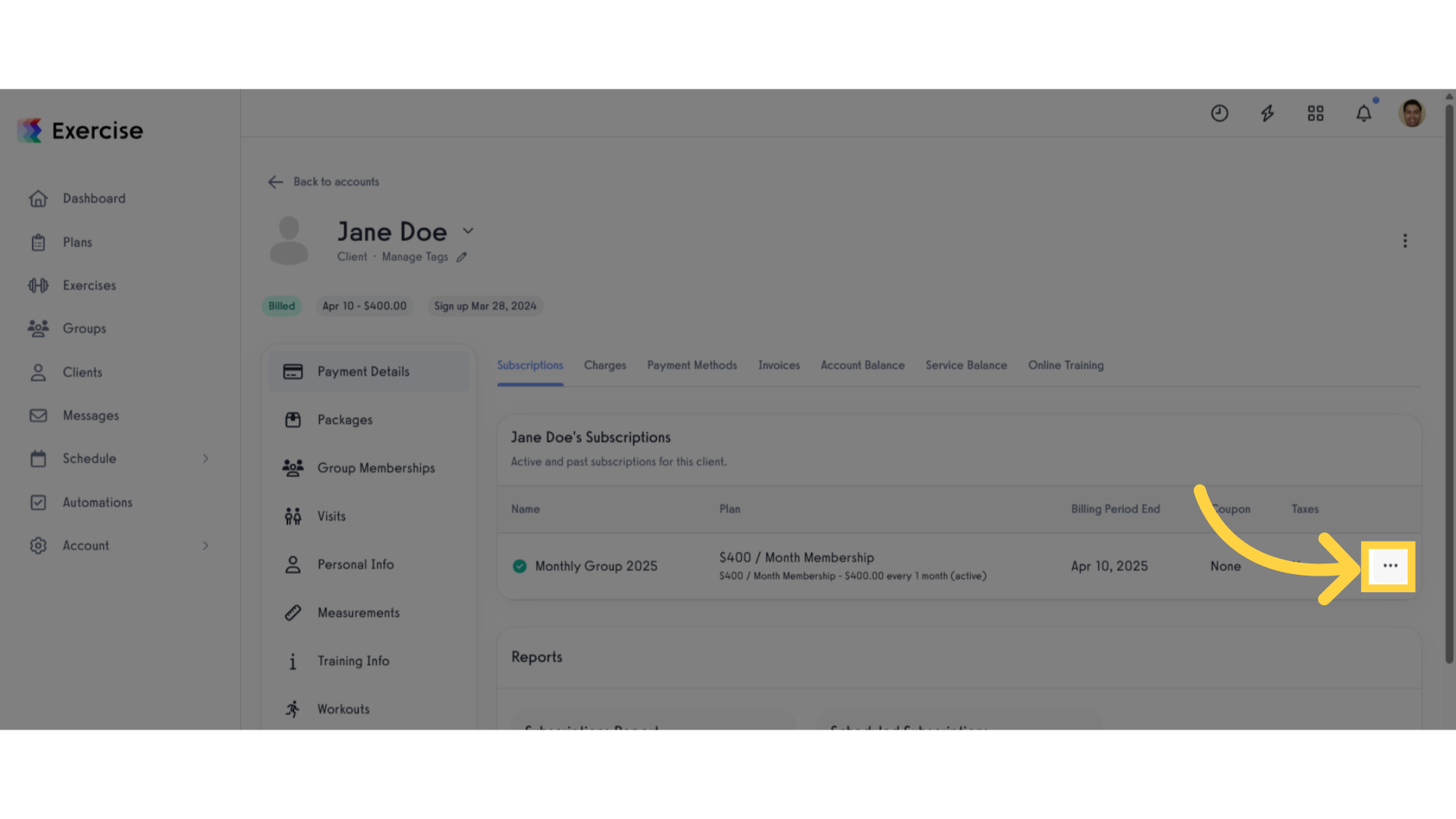Open the Monthly Group 2025 subscription options
The image size is (1456, 819).
(x=1389, y=566)
